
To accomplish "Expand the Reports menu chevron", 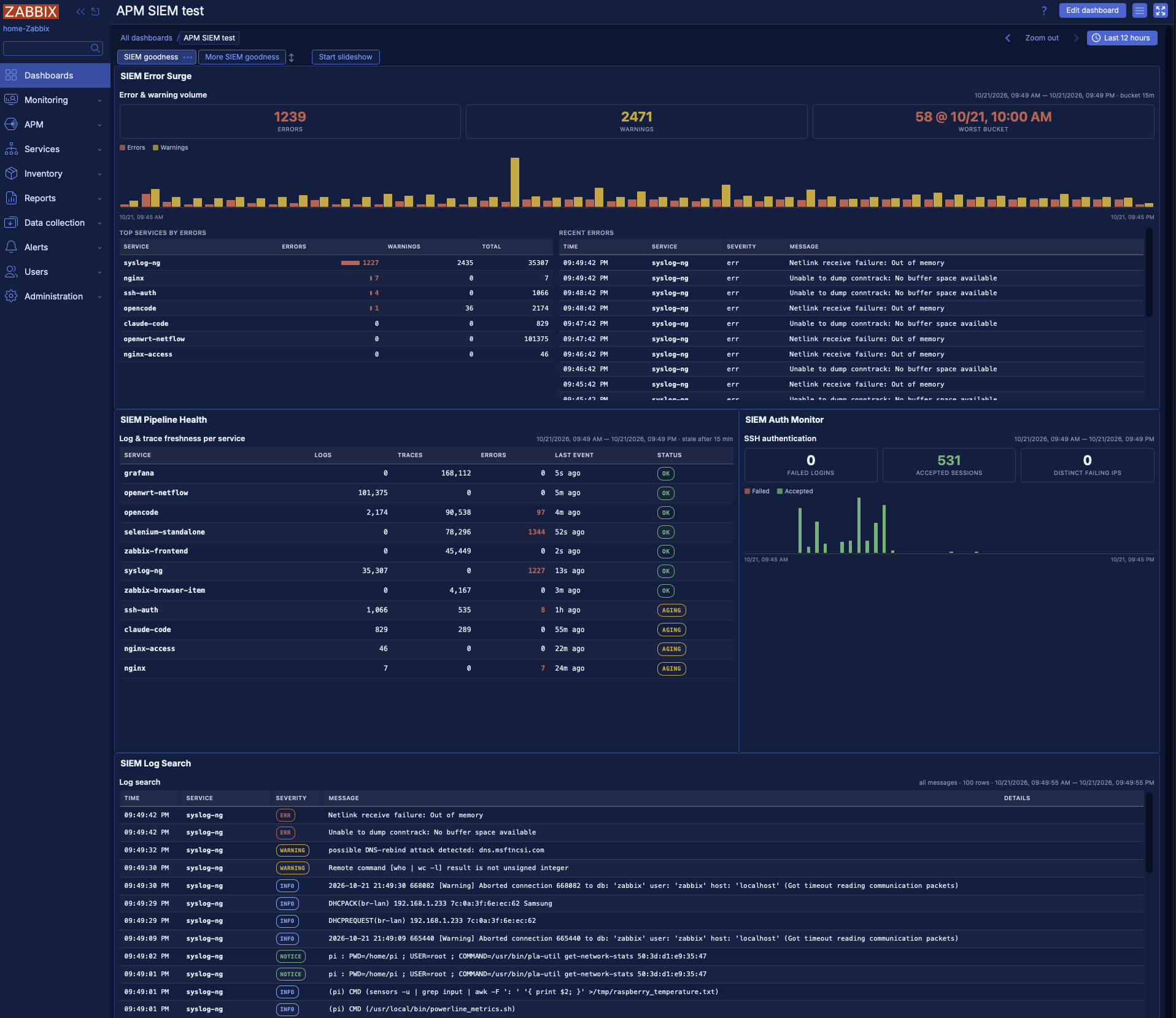I will click(x=99, y=198).
